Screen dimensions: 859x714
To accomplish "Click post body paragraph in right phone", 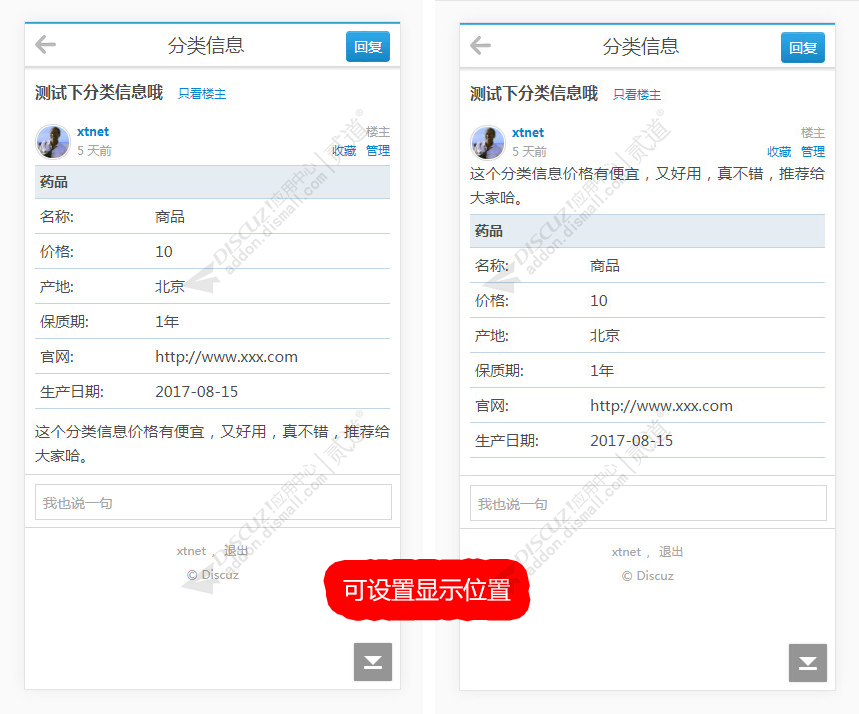I will pos(648,185).
